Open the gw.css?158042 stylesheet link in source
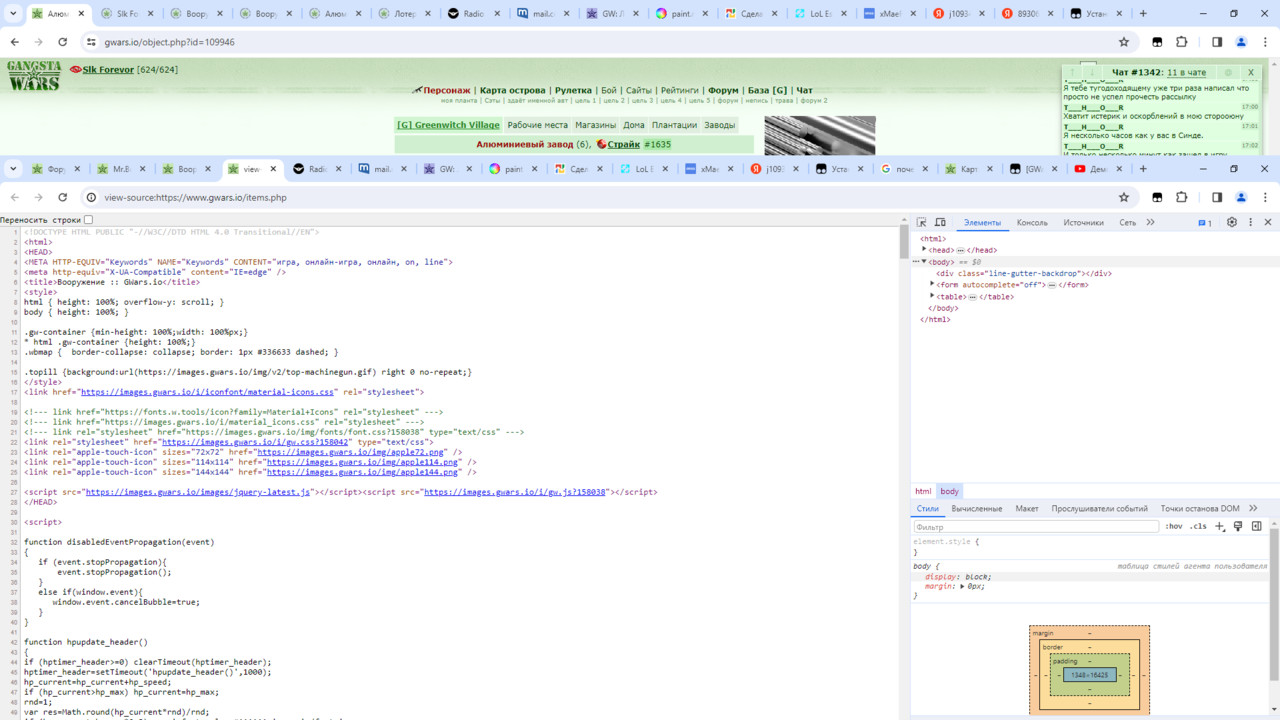 pos(255,441)
